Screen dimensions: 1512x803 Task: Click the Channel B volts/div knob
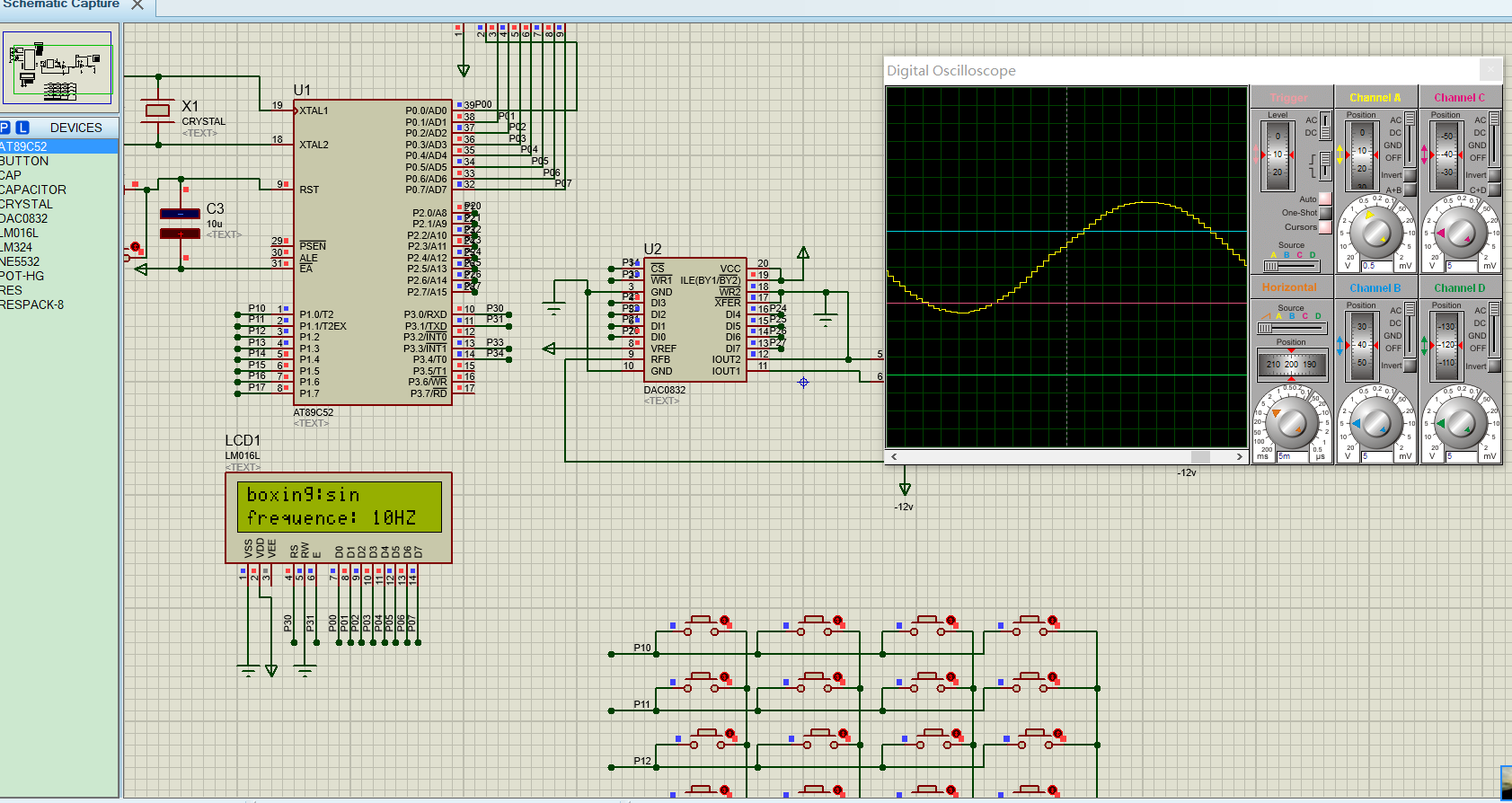(x=1376, y=423)
